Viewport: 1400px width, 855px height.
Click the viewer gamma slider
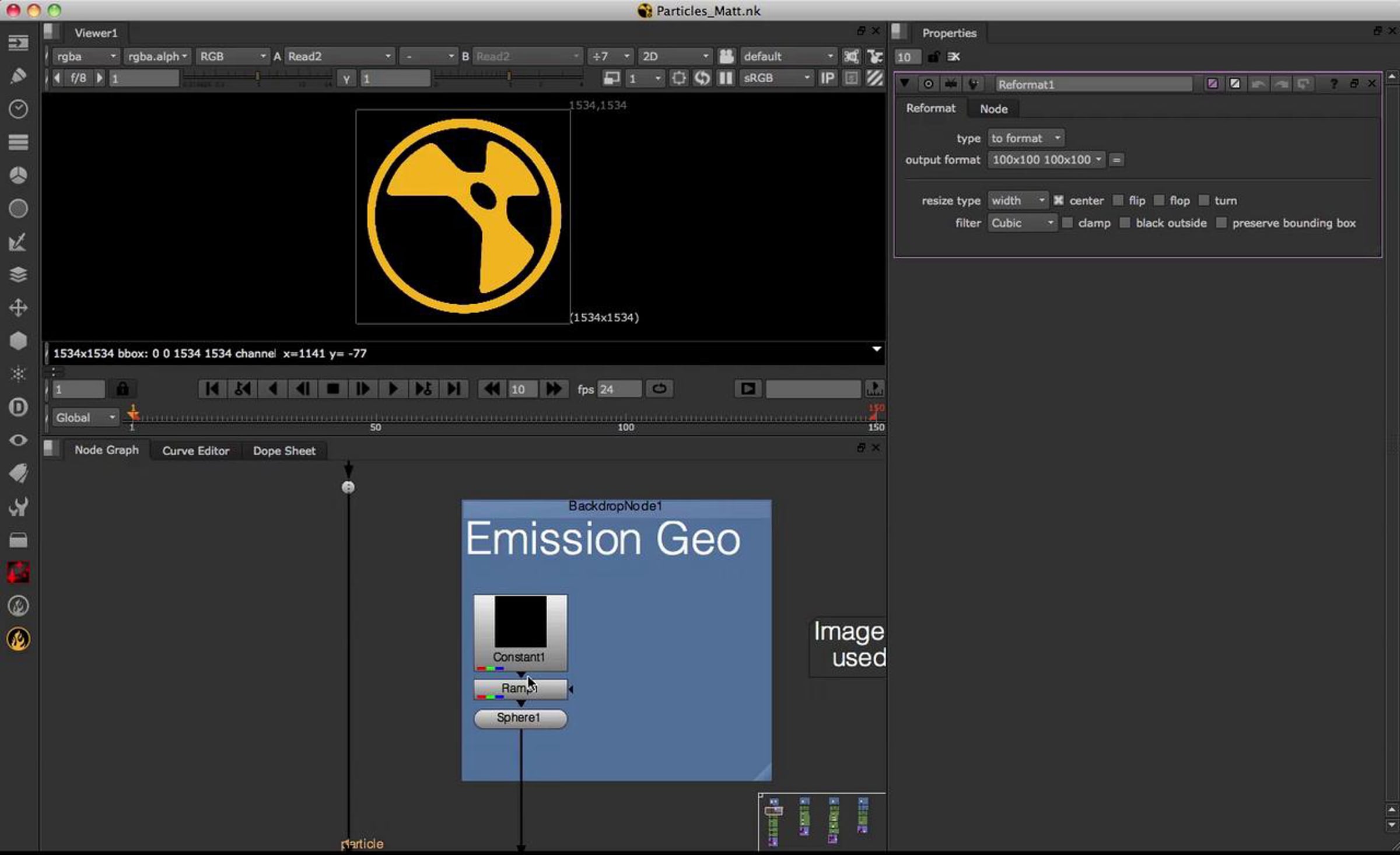[x=509, y=77]
